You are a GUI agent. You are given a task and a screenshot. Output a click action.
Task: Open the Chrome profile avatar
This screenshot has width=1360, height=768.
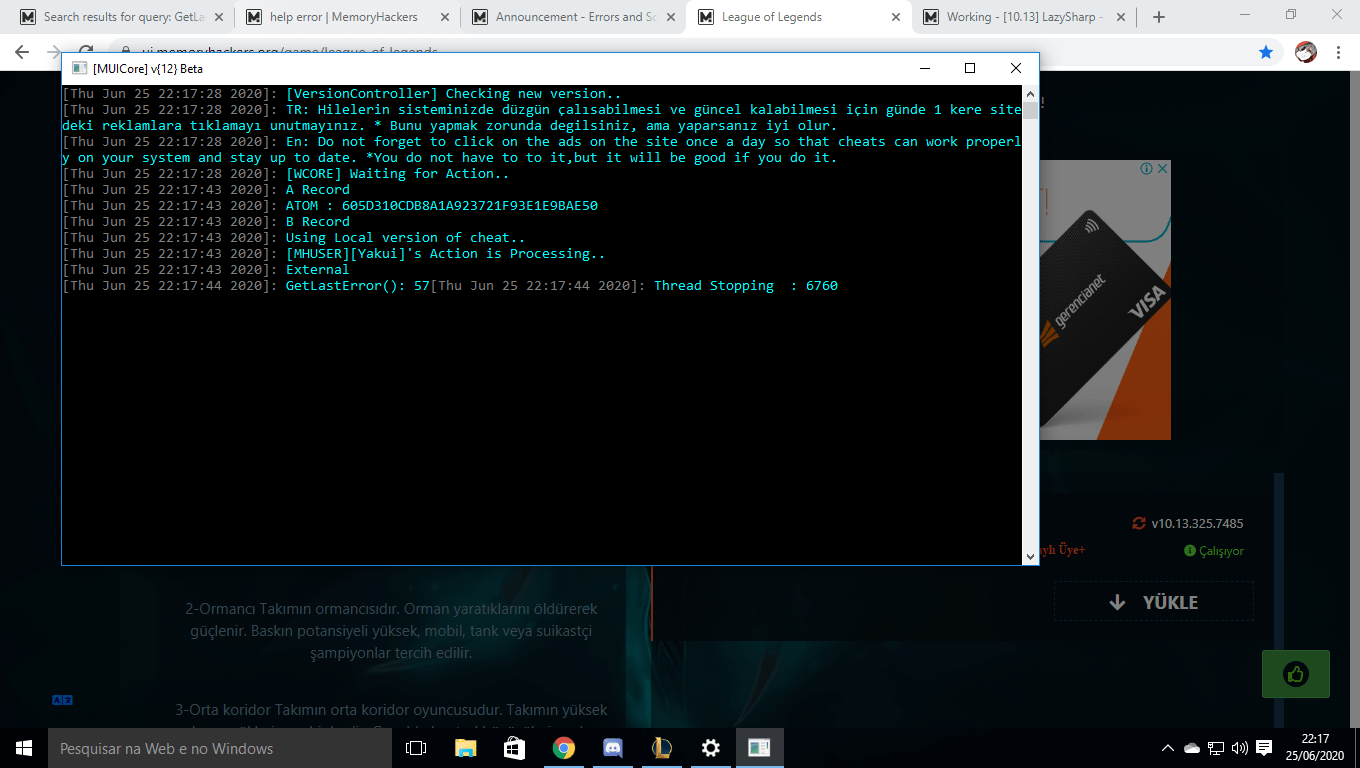pos(1305,52)
